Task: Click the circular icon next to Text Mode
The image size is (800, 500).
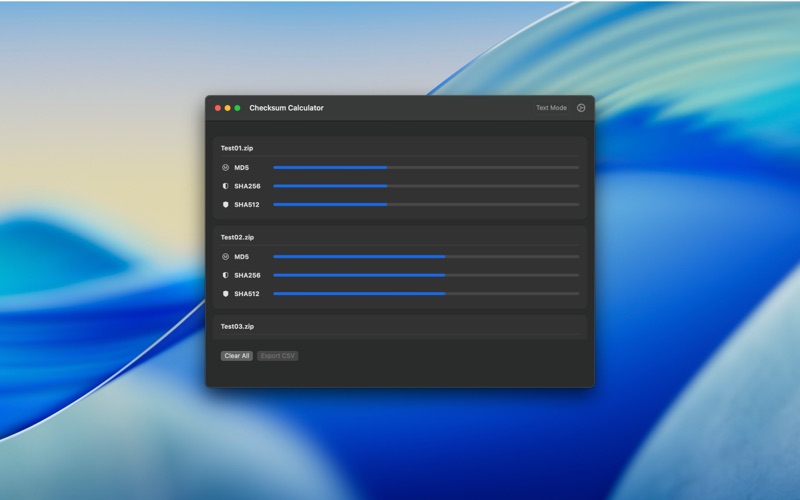Action: (x=581, y=108)
